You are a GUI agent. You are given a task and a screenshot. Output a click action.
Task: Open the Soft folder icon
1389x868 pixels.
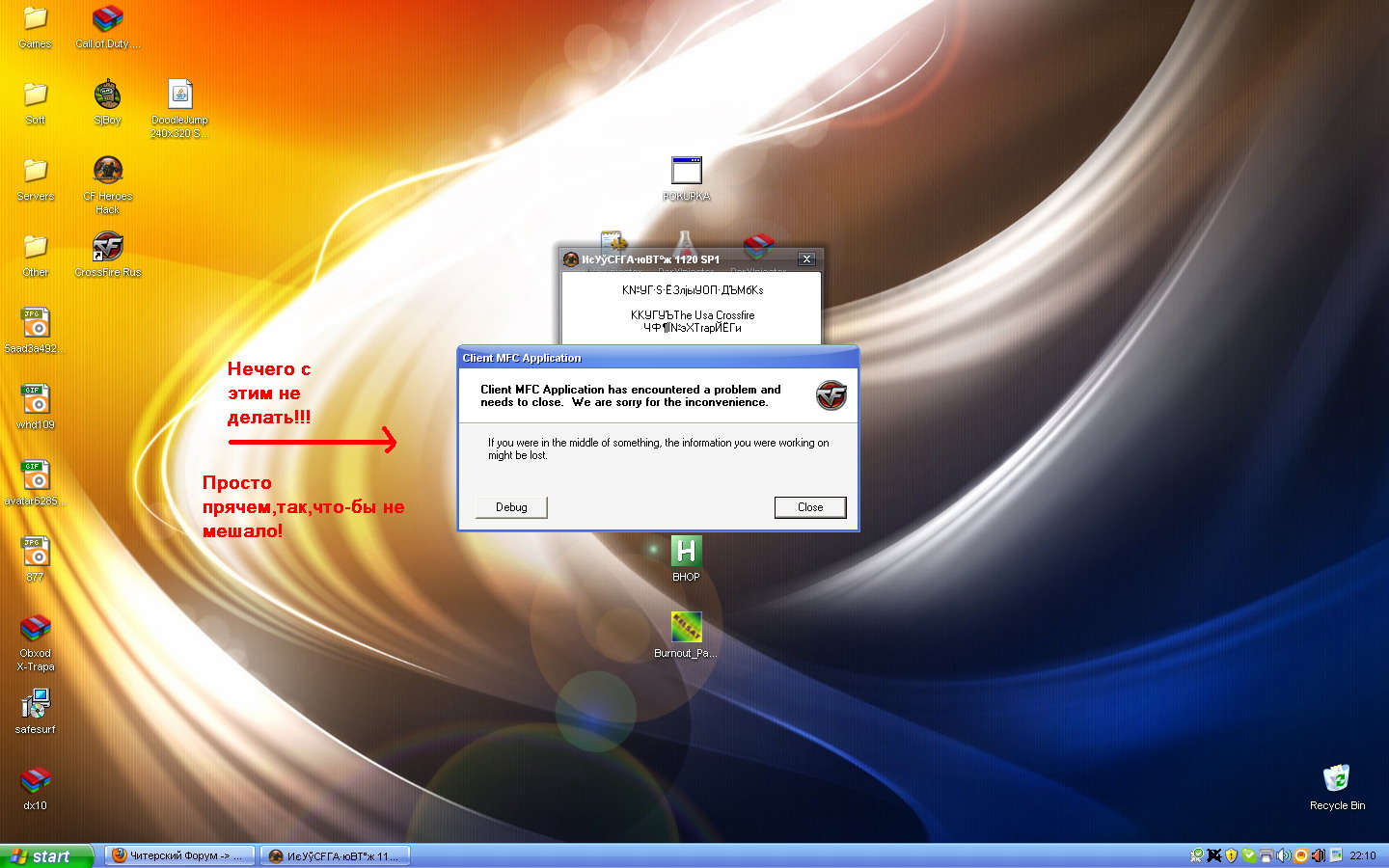pyautogui.click(x=35, y=103)
